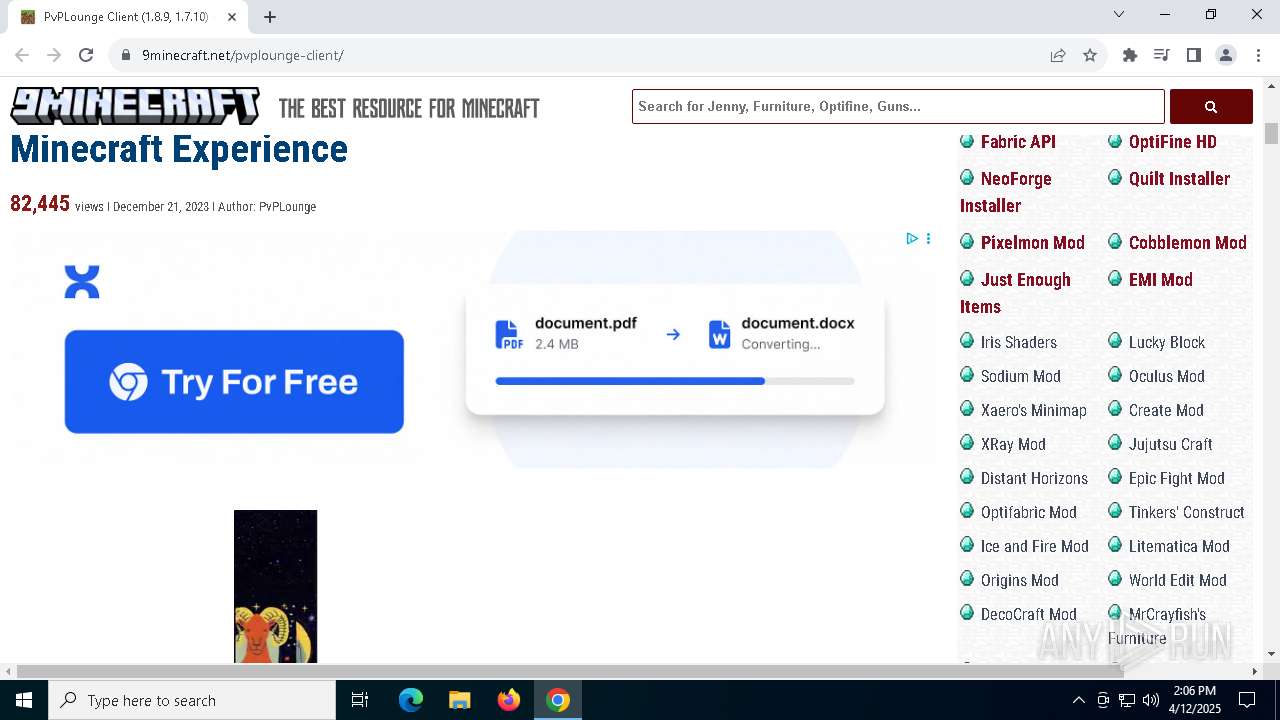Click the address bar URL text
This screenshot has width=1280, height=720.
pyautogui.click(x=243, y=55)
